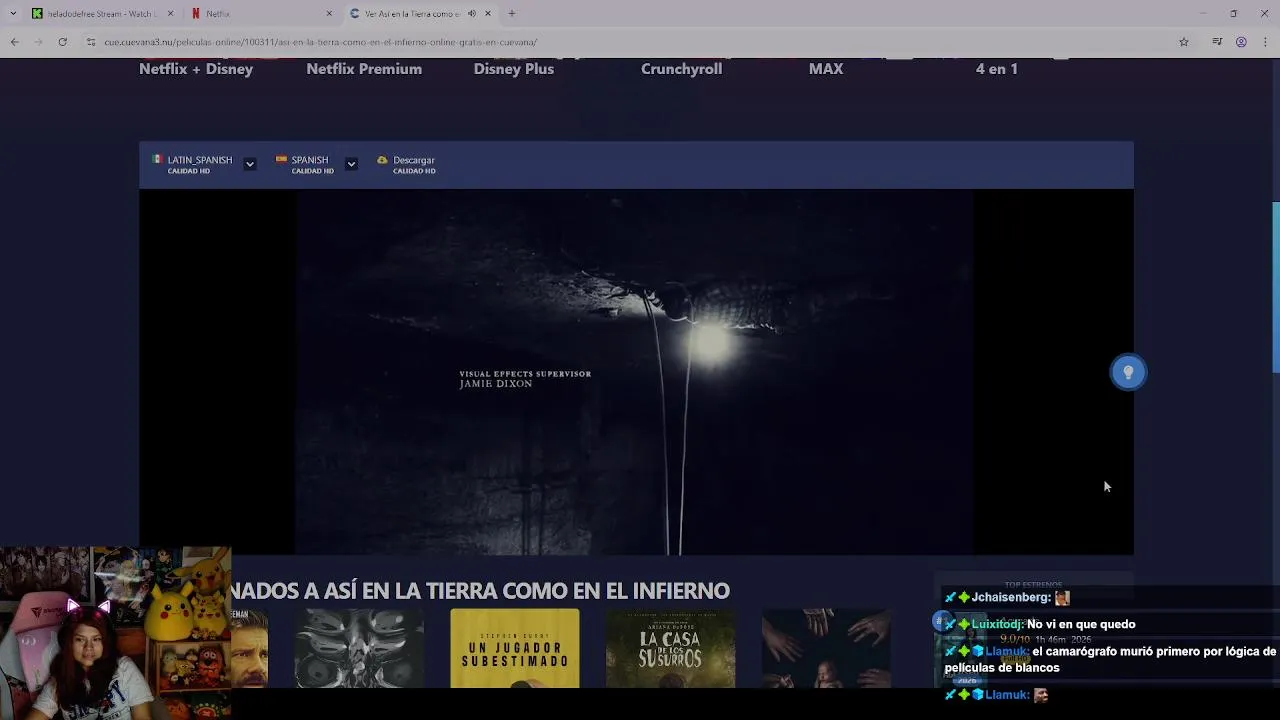Close the Netflix browser tab

[x=329, y=13]
